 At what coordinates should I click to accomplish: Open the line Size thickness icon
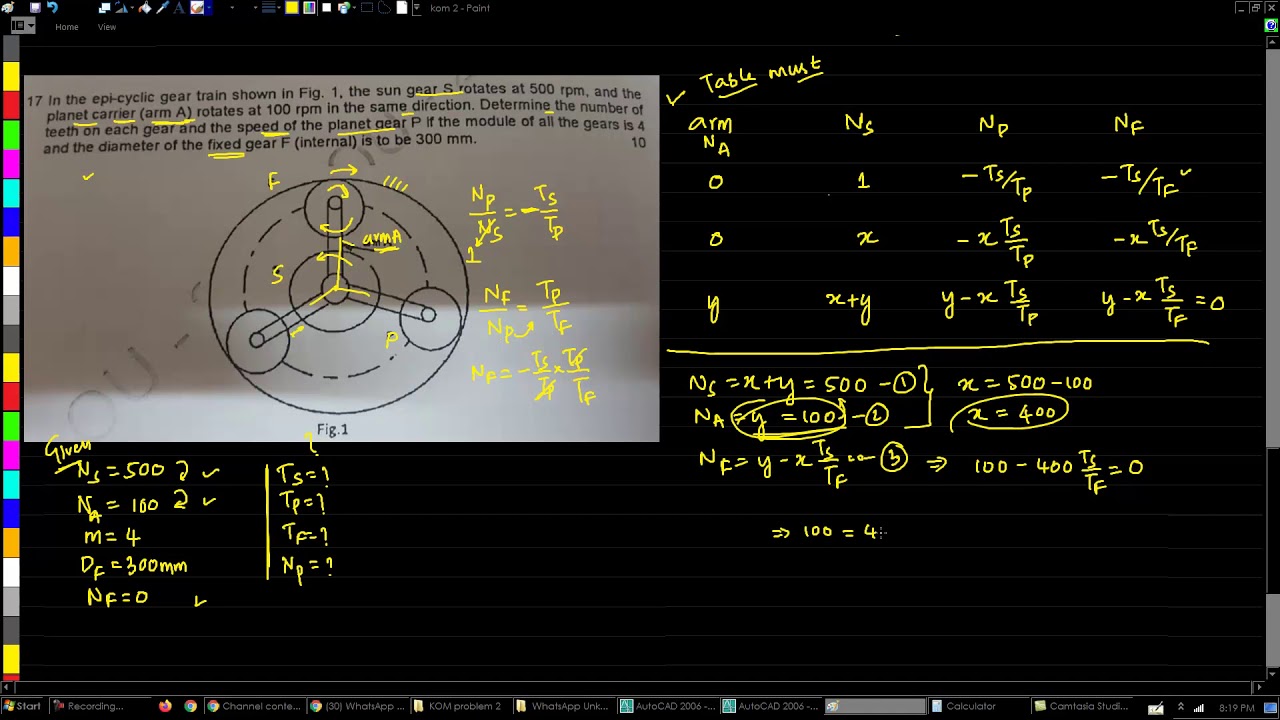click(x=268, y=7)
